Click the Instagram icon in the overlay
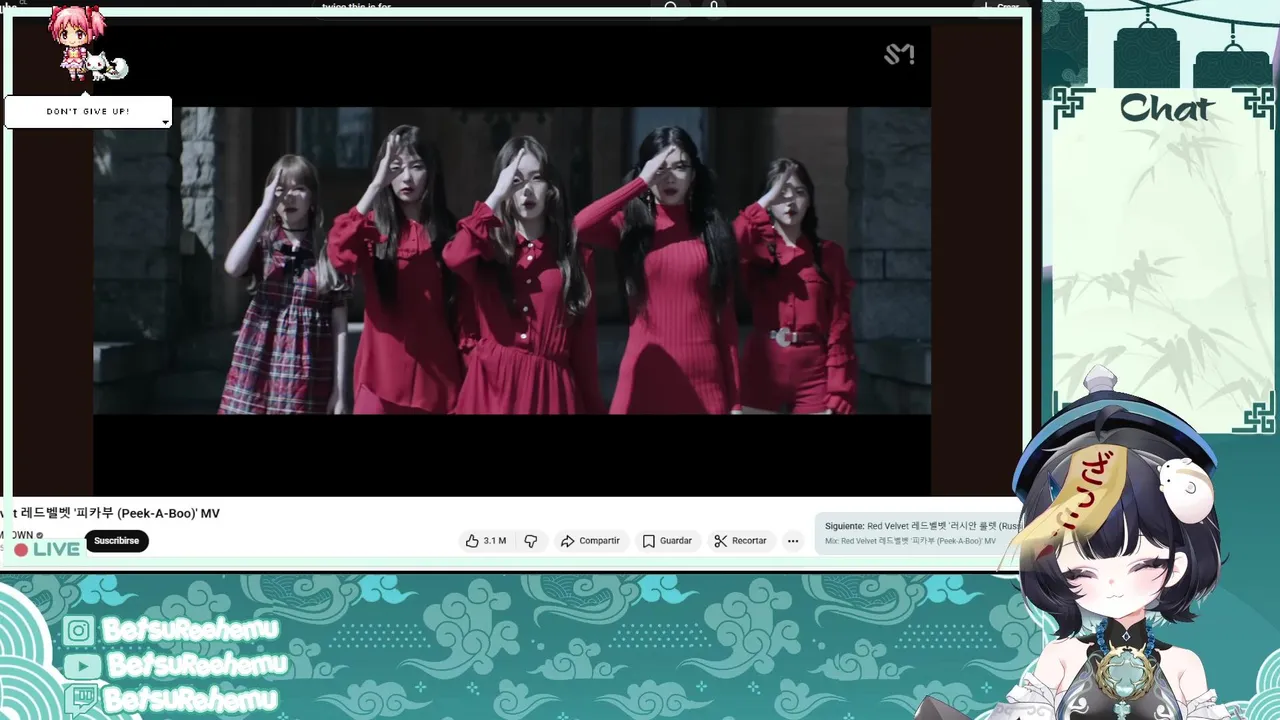 pyautogui.click(x=79, y=630)
